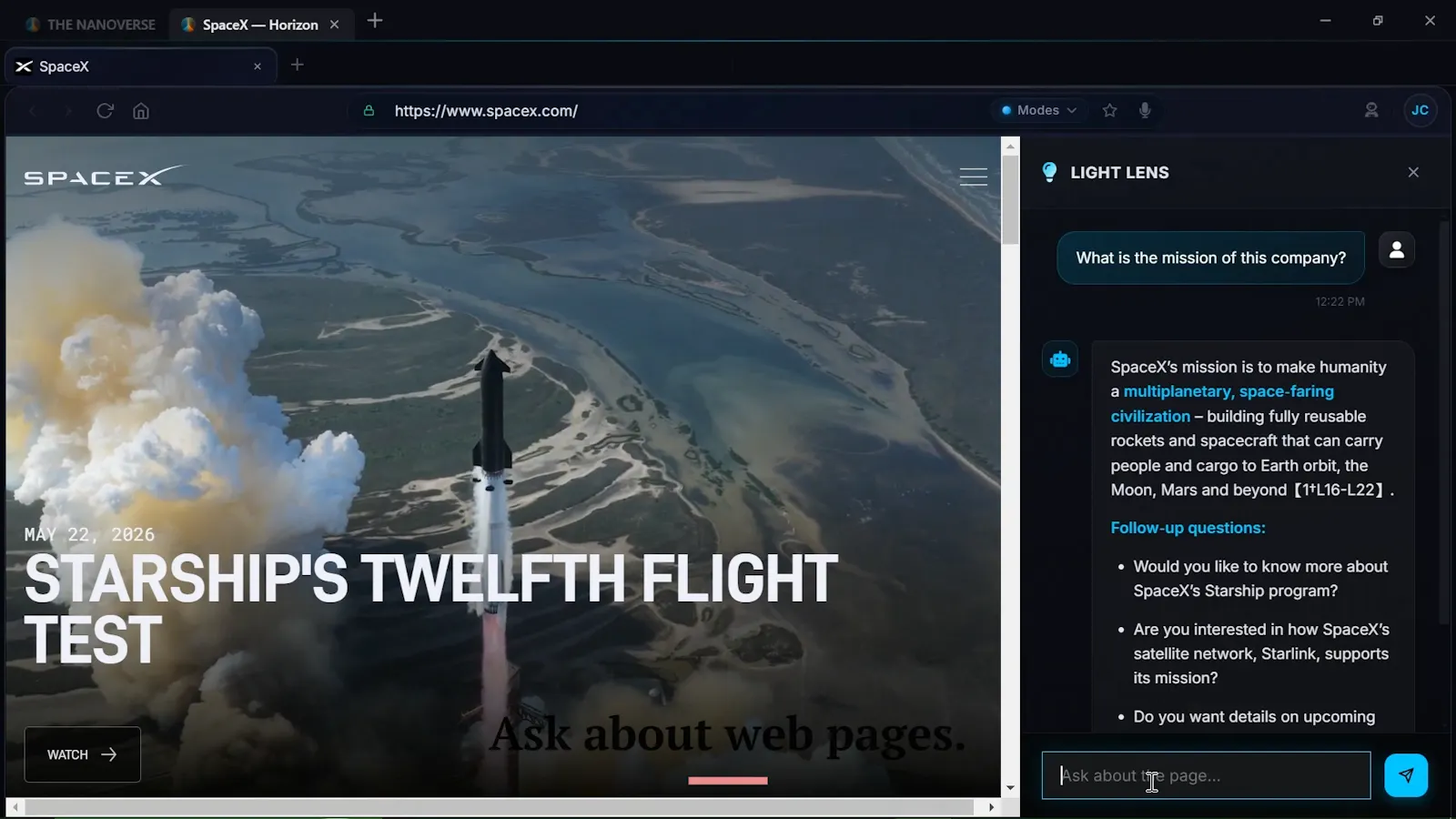Click the SpaceX logo
This screenshot has height=819, width=1456.
pos(104,176)
